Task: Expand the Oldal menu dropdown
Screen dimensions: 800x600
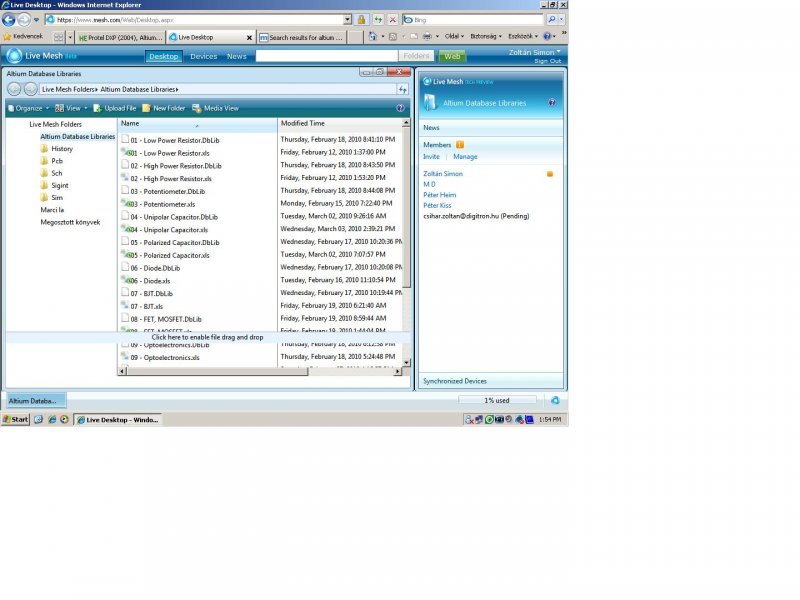Action: [454, 37]
